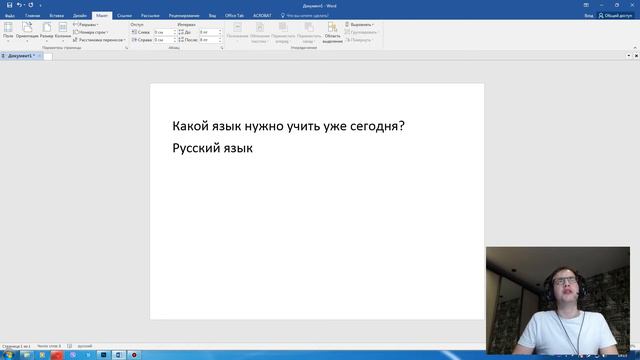Click text line 'Русский язык' in document

[212, 148]
